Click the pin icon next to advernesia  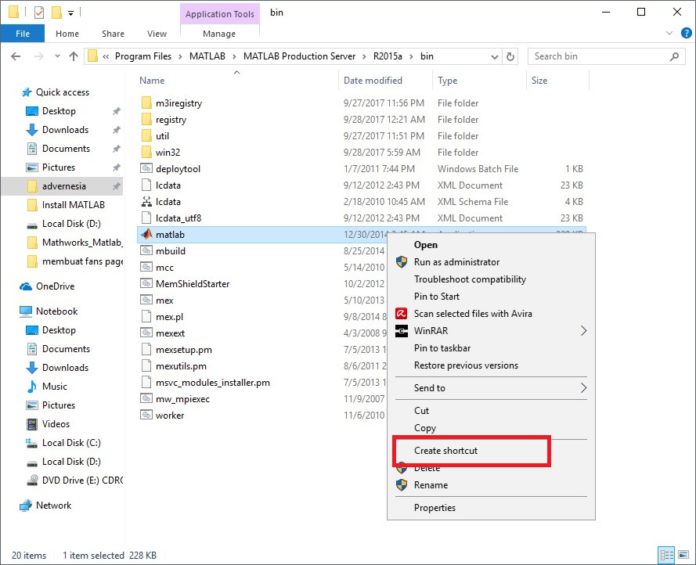point(116,186)
